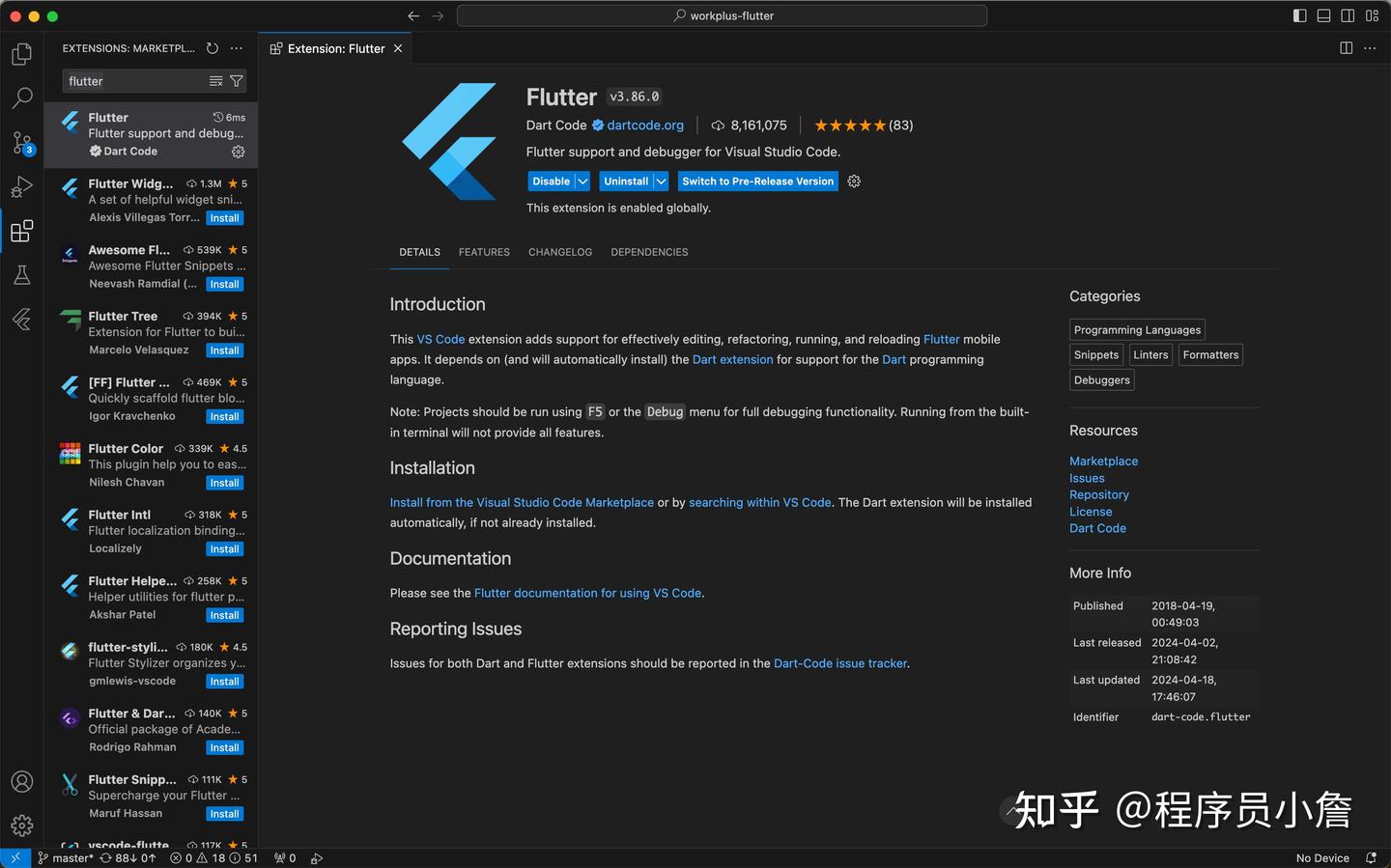Open the Manage gear at bottom of activity bar
Screen dimensions: 1391x868
pos(21,826)
